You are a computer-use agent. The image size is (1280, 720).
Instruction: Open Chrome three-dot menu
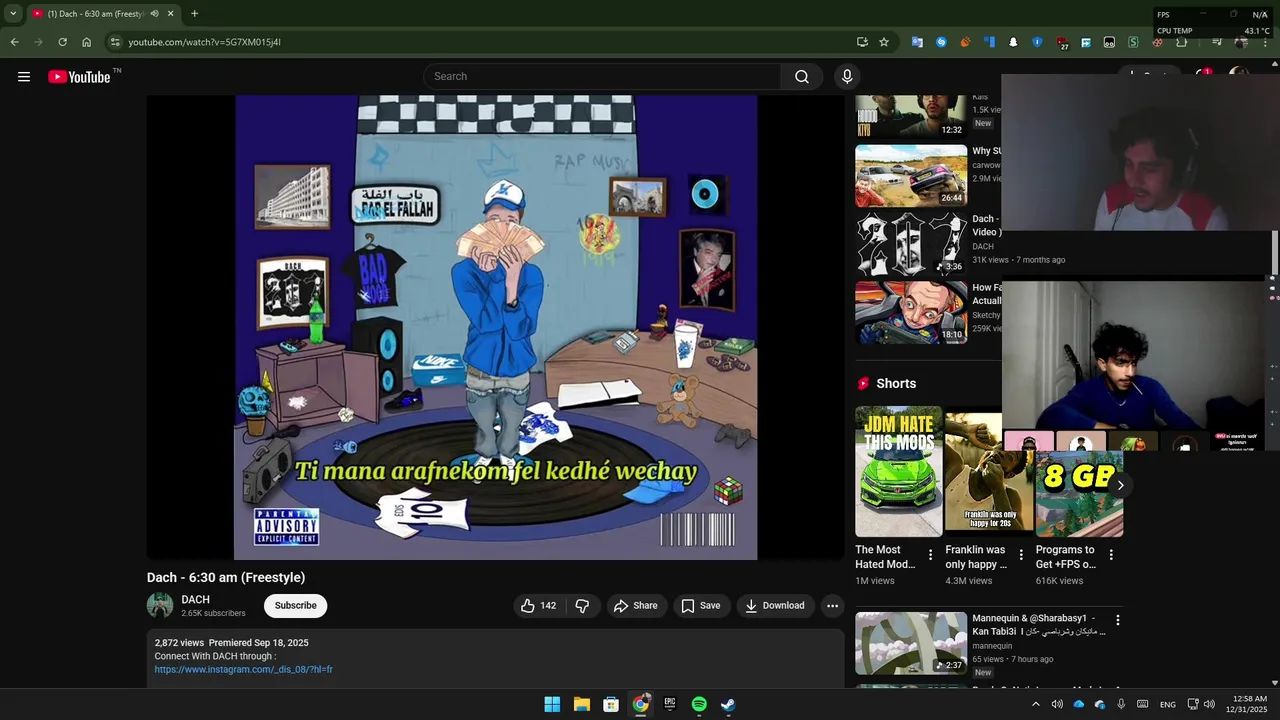[1266, 42]
